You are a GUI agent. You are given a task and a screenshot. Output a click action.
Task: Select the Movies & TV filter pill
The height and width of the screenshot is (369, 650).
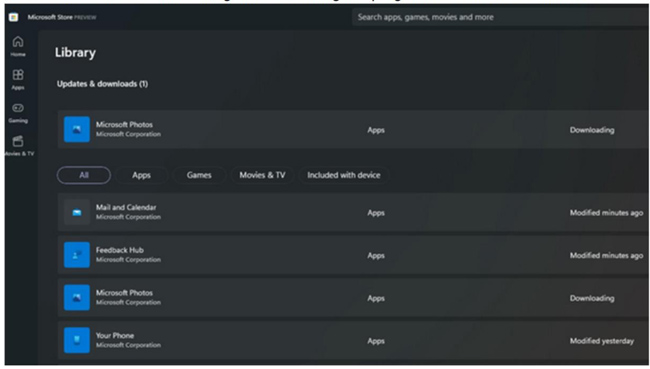[x=262, y=175]
